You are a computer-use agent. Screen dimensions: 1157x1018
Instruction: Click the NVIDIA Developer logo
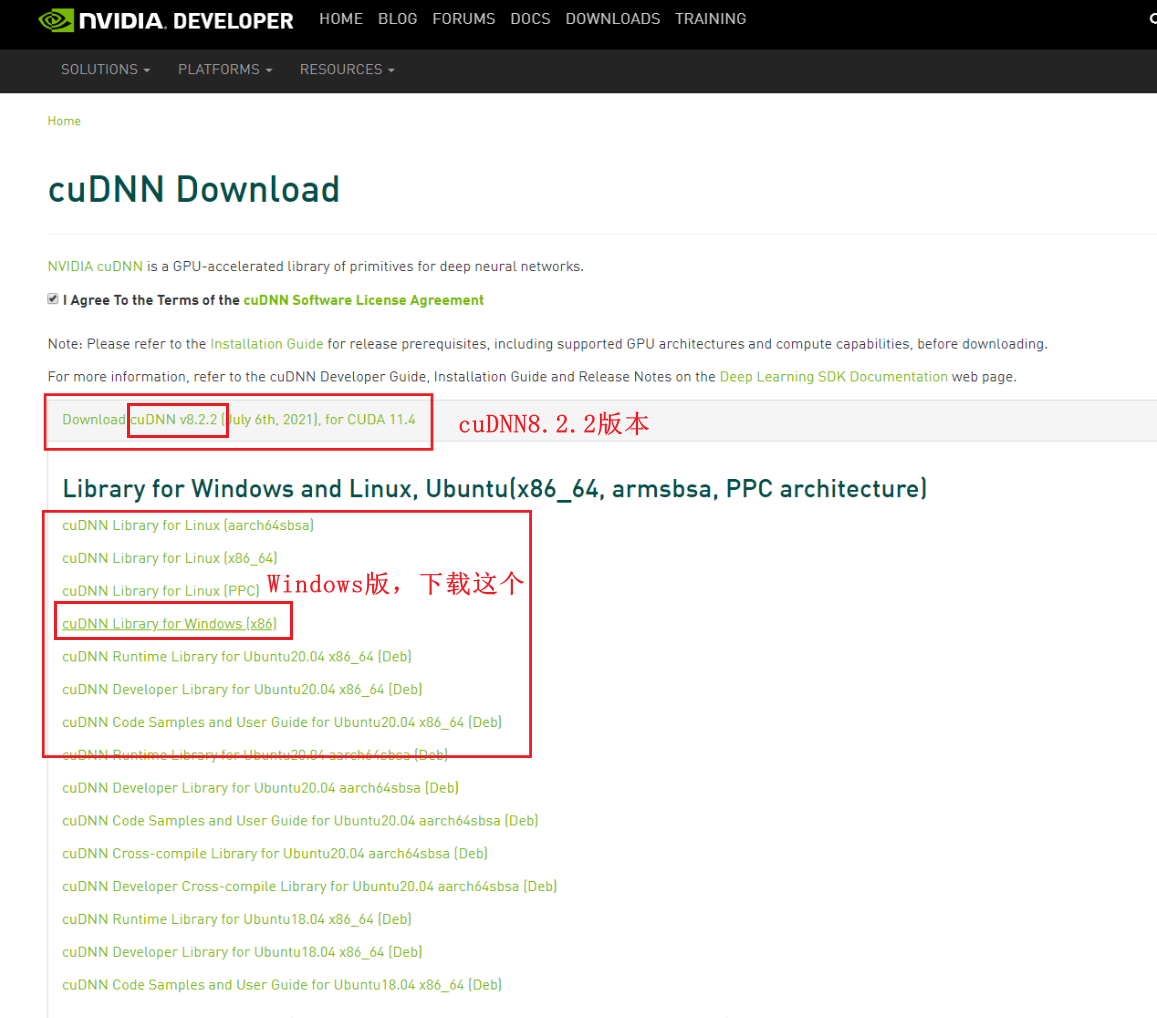(166, 20)
